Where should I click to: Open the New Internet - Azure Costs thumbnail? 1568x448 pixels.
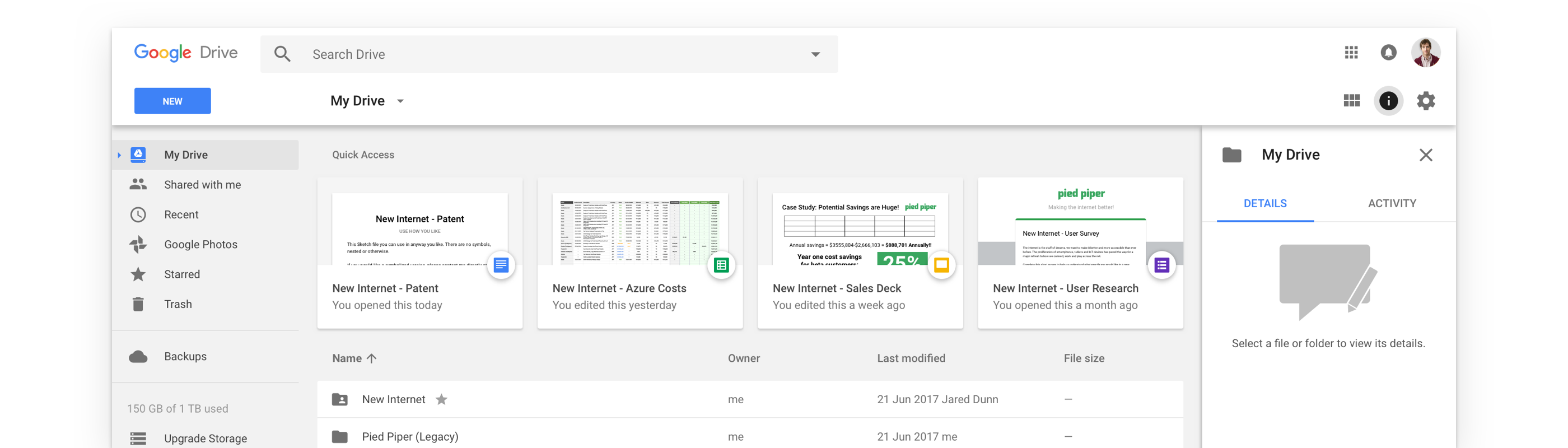640,230
